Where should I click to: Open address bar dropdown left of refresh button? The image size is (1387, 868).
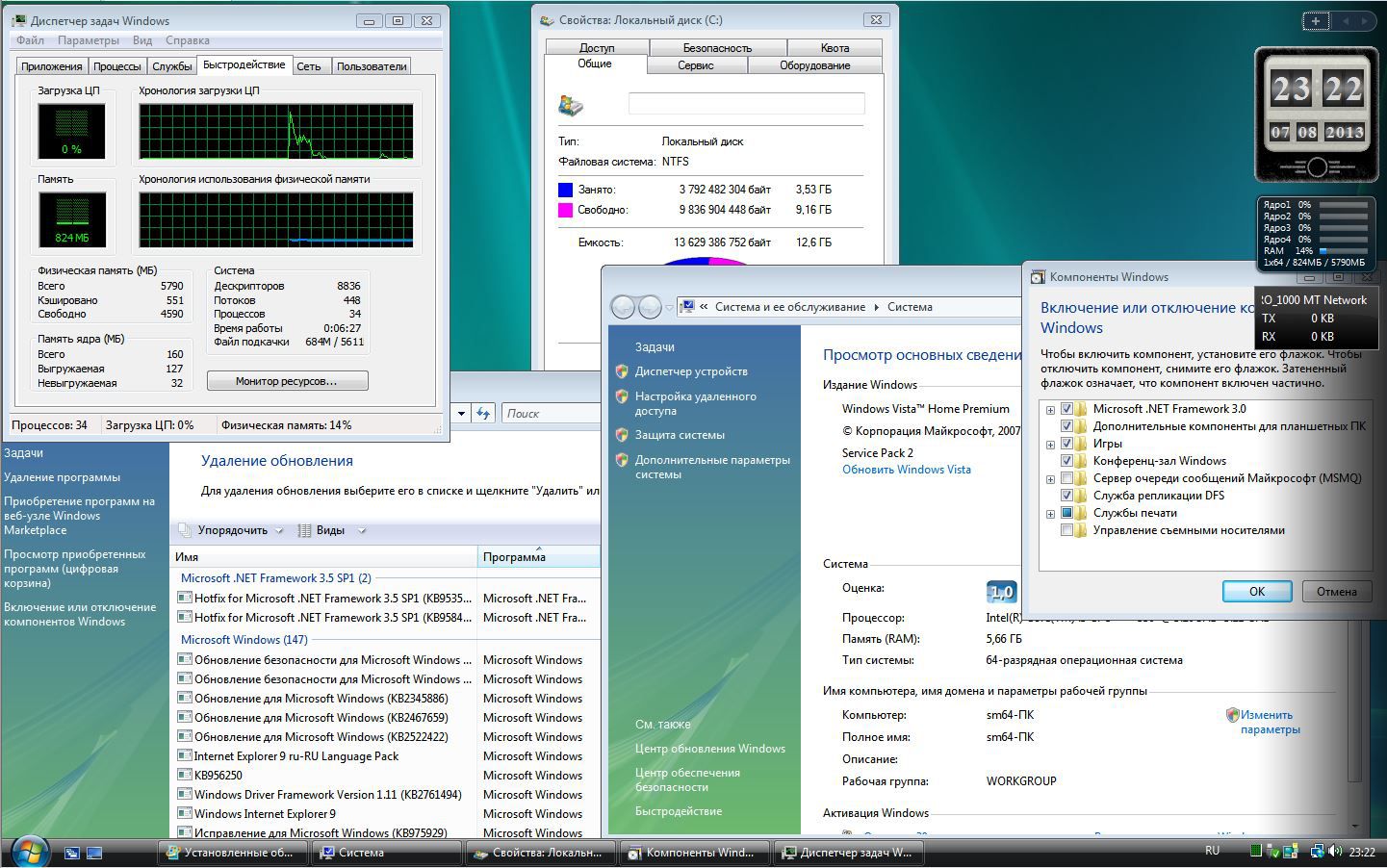pyautogui.click(x=461, y=413)
